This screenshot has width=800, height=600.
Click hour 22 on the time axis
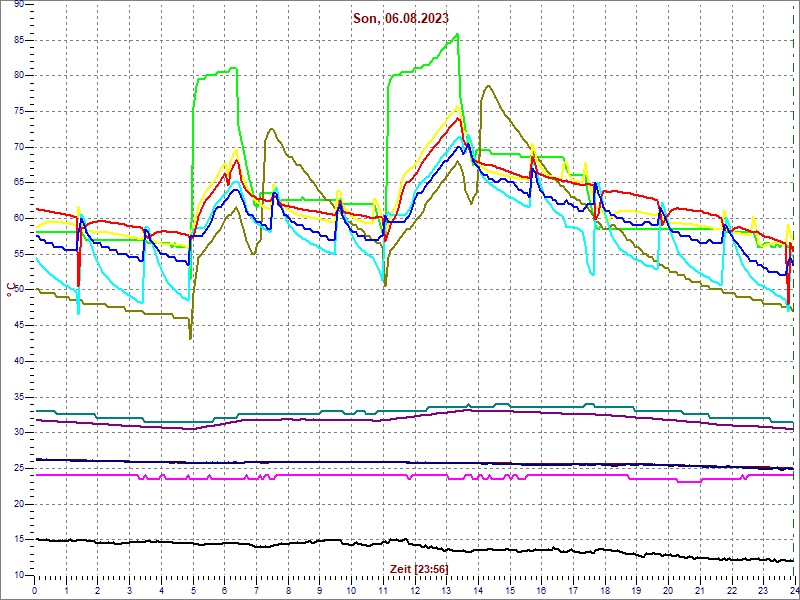point(731,590)
